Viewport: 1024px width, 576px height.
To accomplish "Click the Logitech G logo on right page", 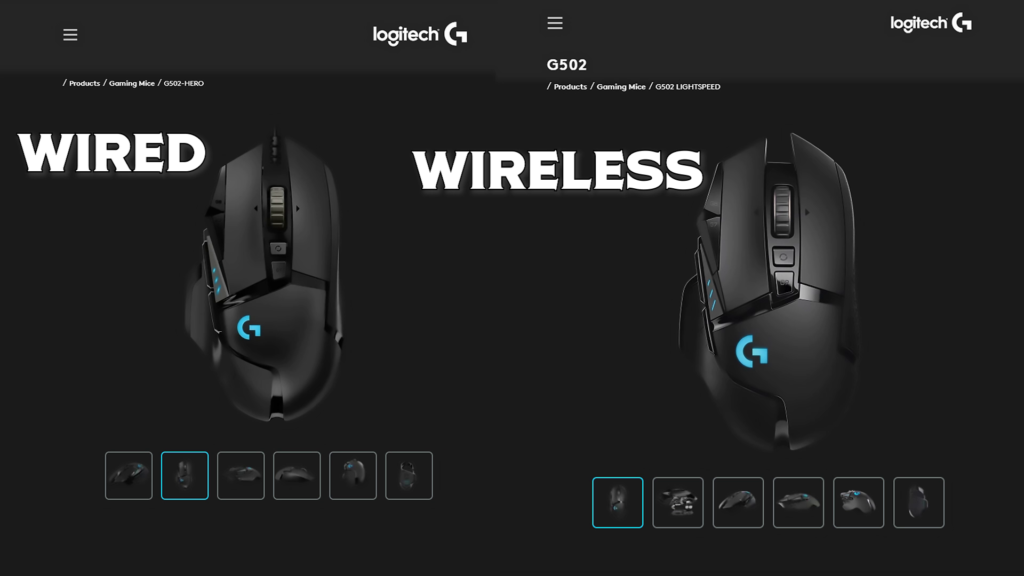I will point(931,23).
